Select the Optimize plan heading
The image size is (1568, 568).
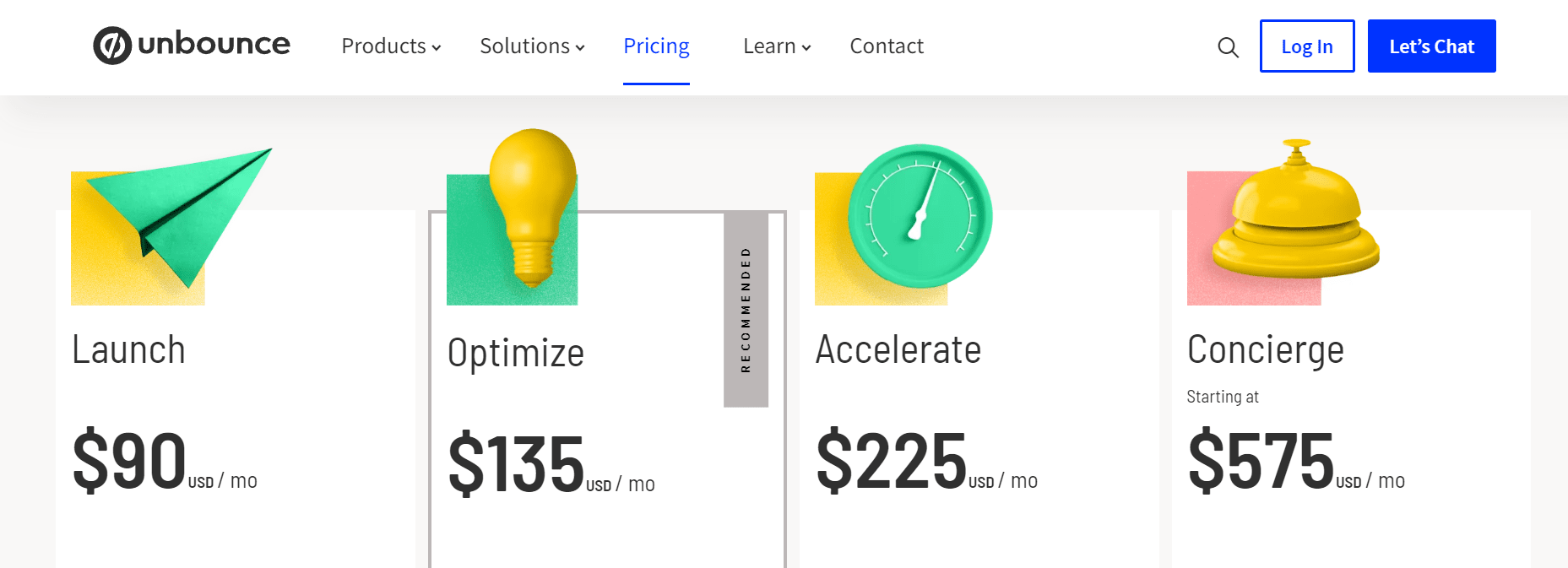pos(516,353)
